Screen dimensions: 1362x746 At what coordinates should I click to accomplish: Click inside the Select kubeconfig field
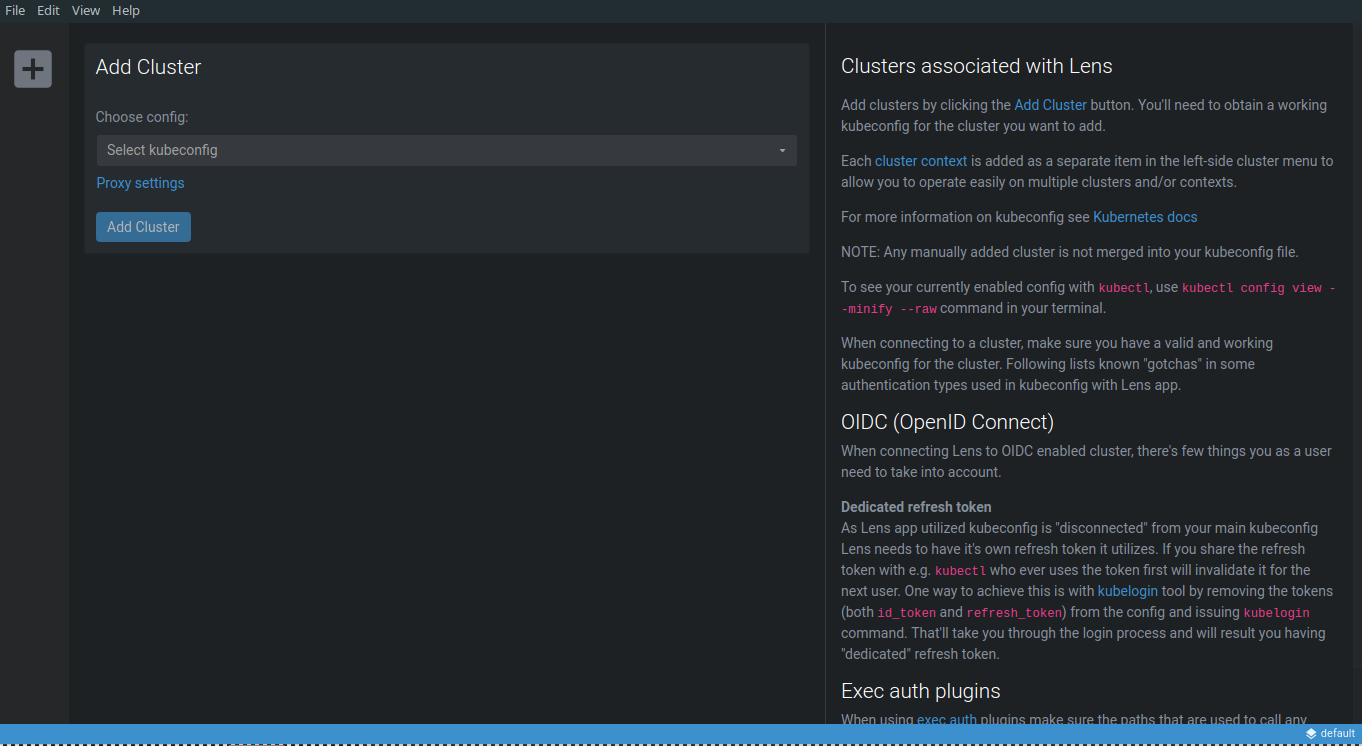[400, 150]
